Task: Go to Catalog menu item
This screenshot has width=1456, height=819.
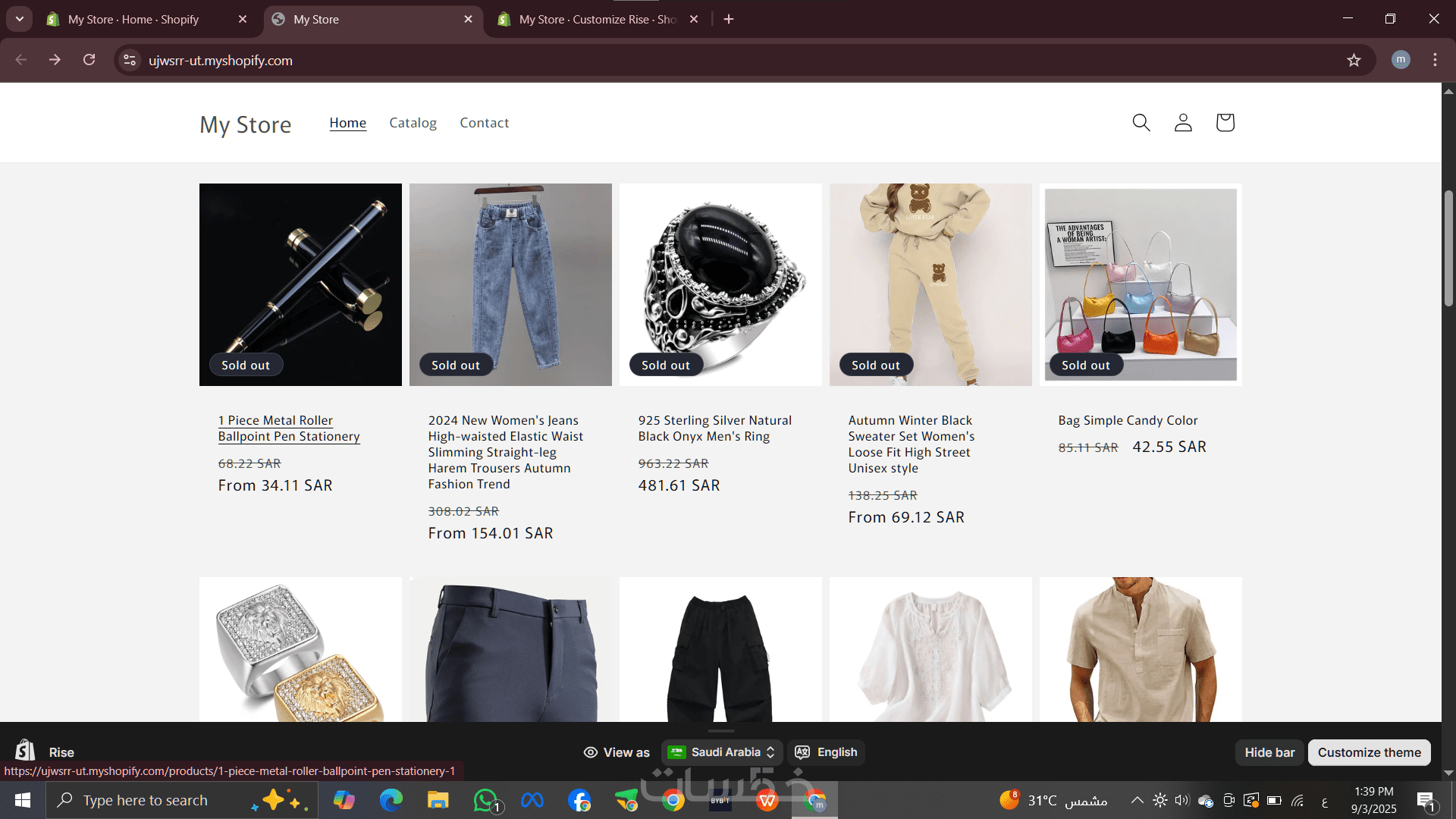Action: click(x=413, y=123)
